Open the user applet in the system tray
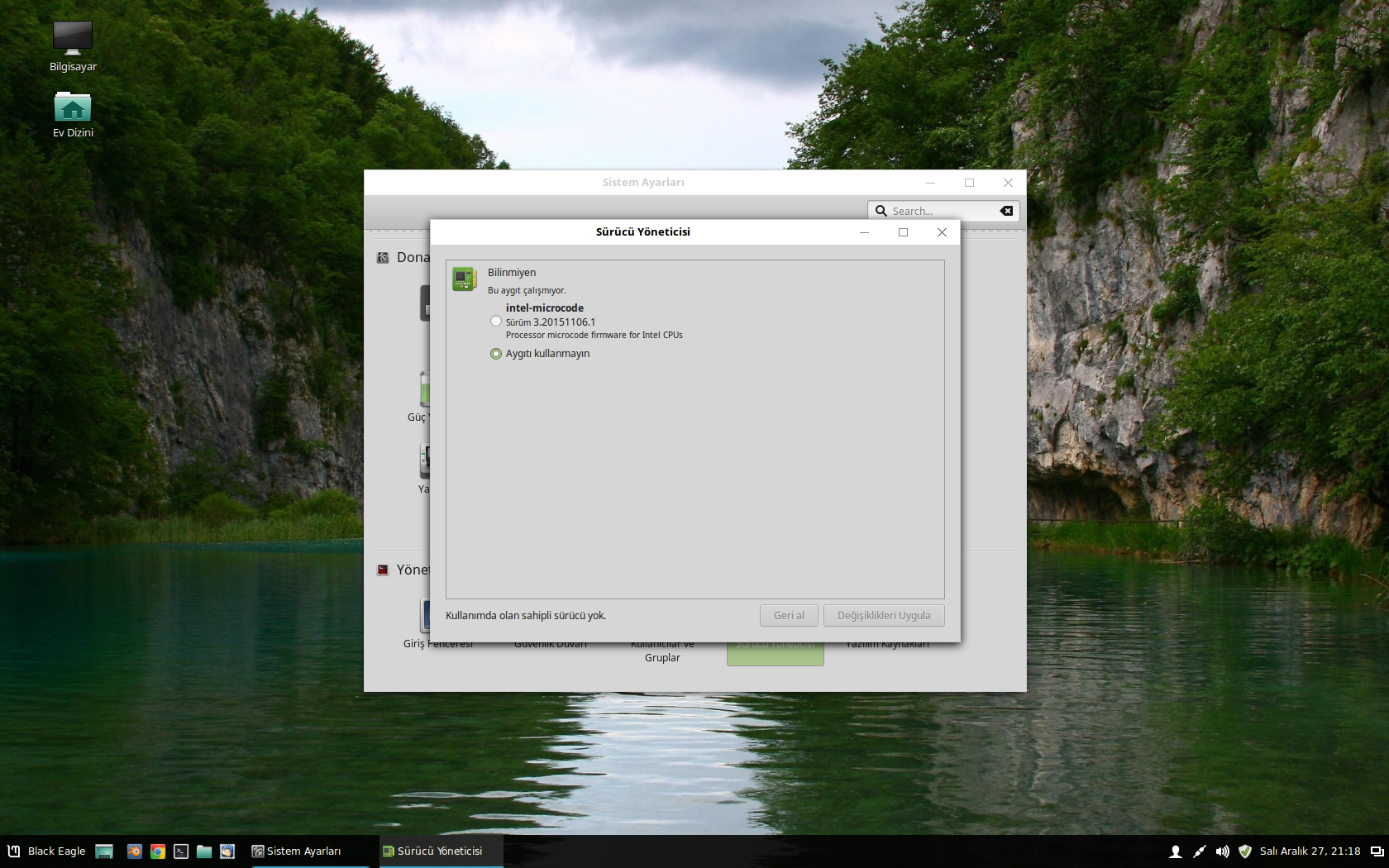This screenshot has width=1389, height=868. tap(1176, 851)
